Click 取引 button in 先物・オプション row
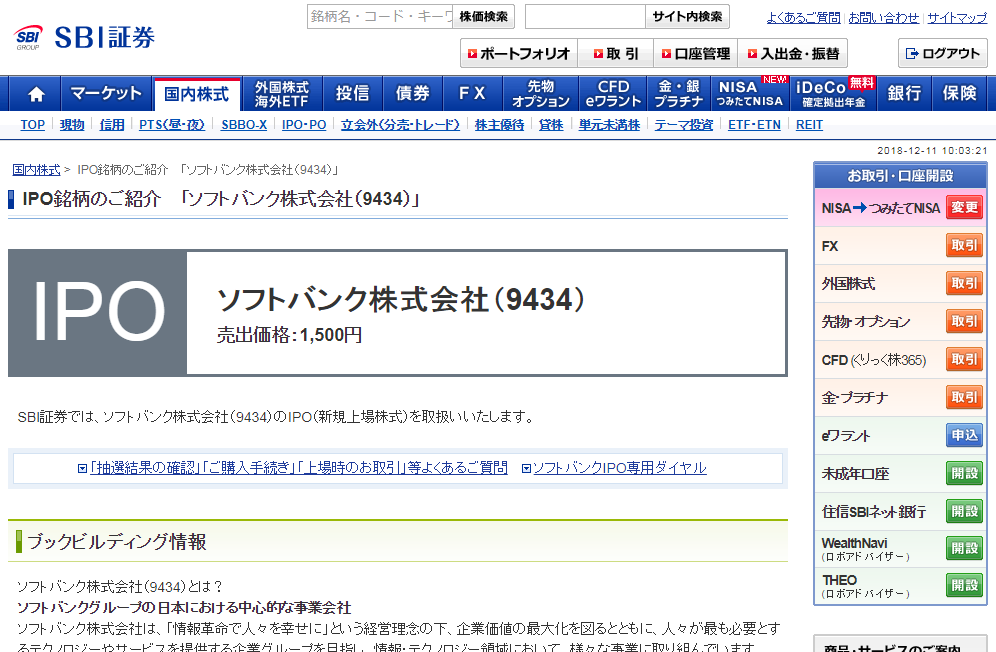 point(964,322)
